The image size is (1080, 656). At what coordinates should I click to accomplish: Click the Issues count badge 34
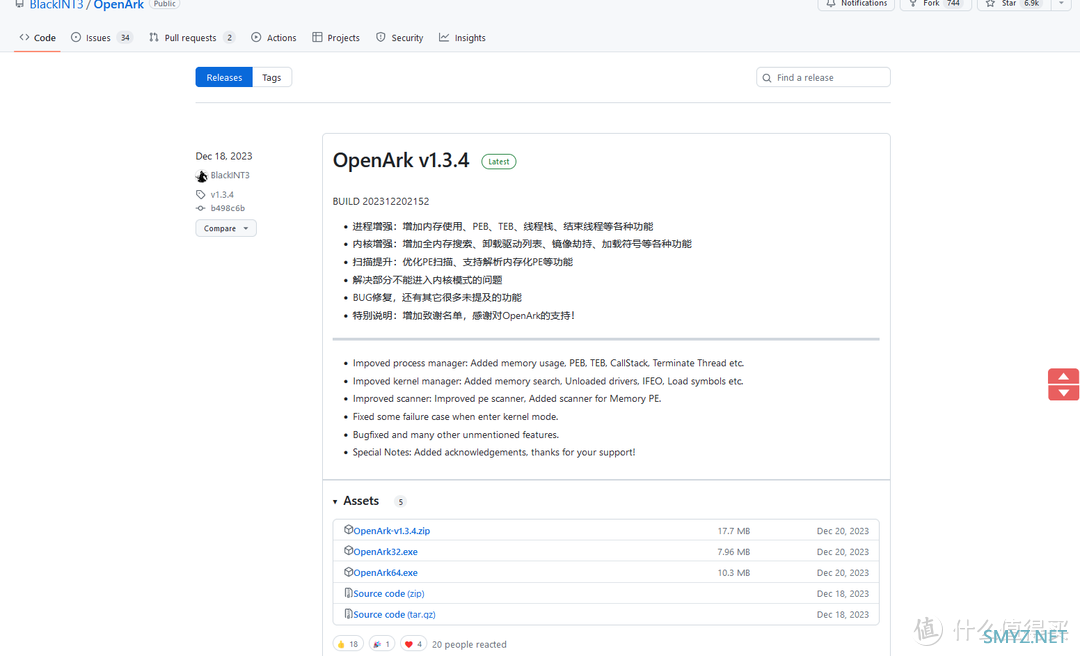pyautogui.click(x=125, y=38)
